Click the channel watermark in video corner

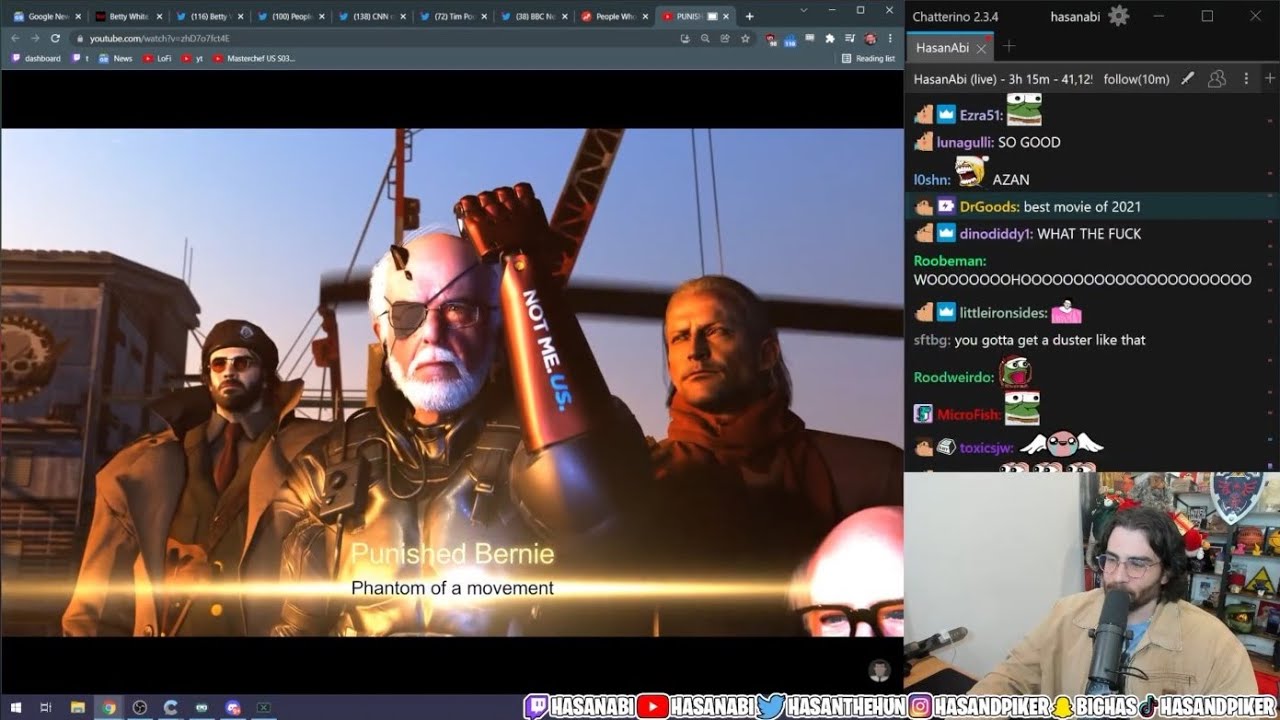click(879, 669)
